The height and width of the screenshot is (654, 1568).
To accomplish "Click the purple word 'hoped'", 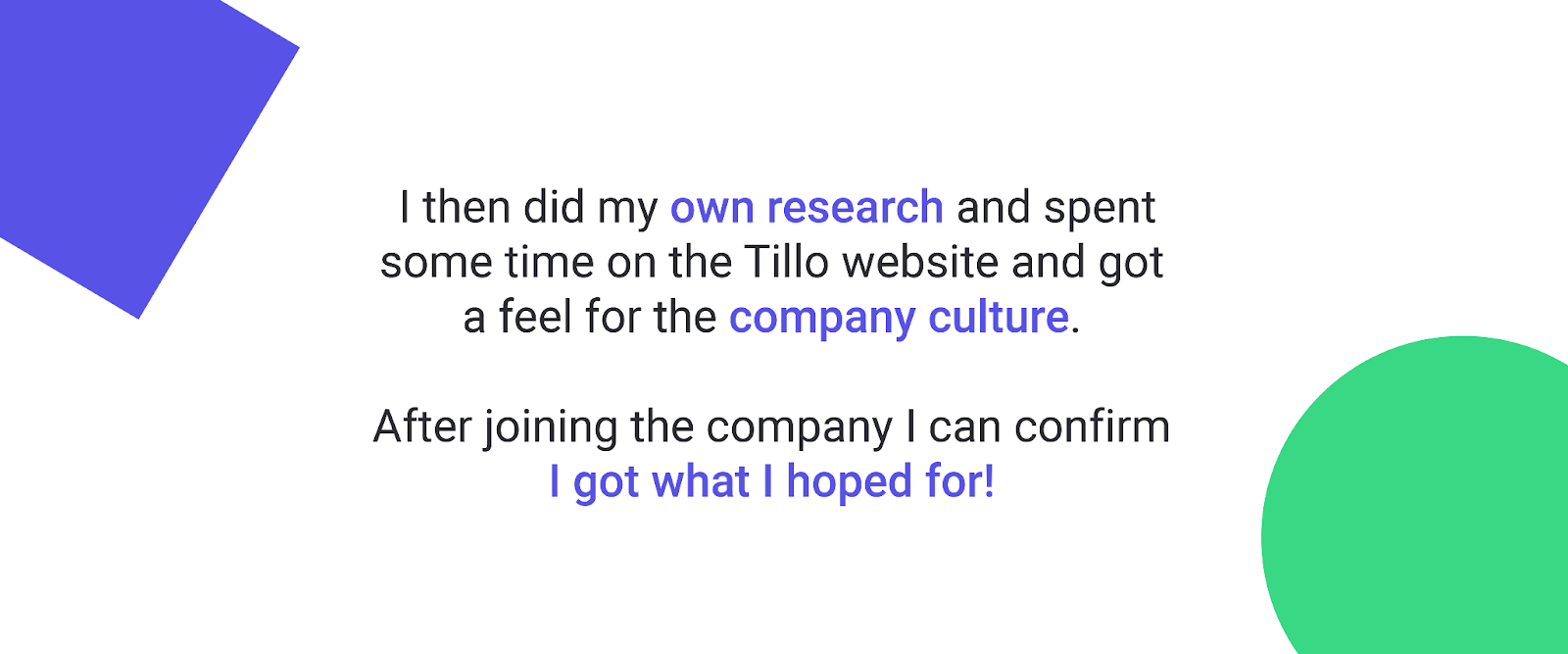I will coord(849,483).
